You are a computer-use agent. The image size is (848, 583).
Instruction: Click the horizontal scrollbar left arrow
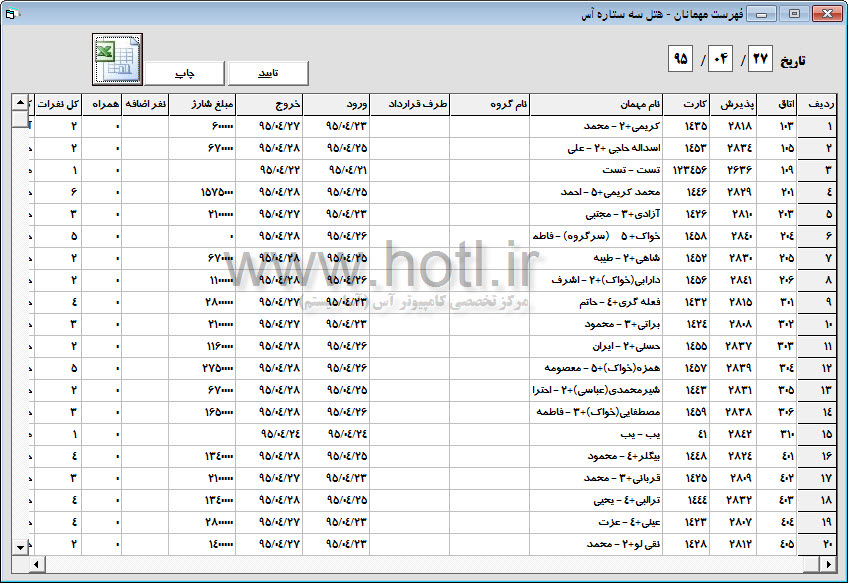(x=36, y=565)
